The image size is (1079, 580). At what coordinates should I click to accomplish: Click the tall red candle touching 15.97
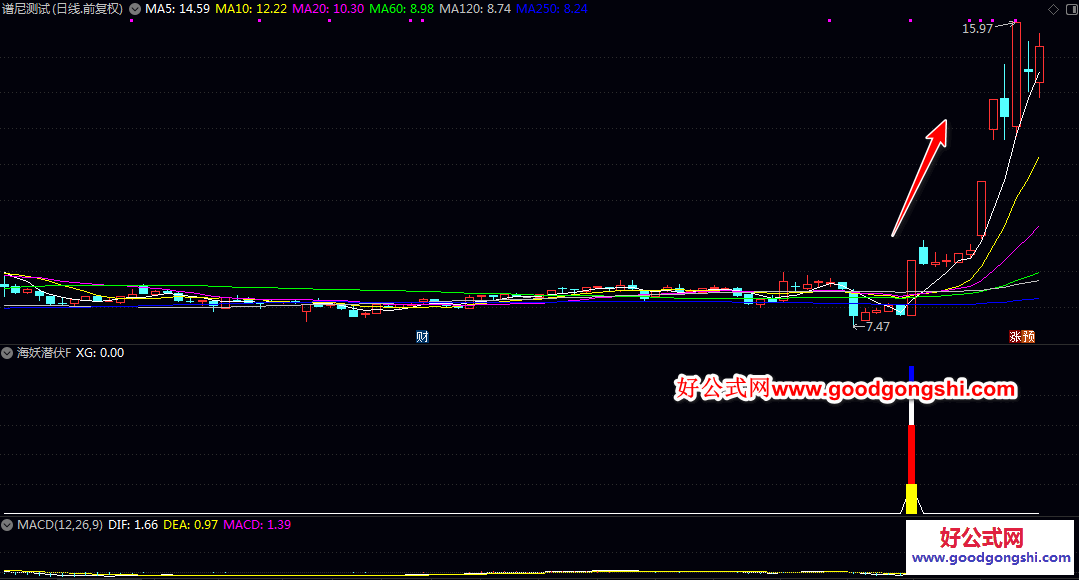click(1016, 74)
